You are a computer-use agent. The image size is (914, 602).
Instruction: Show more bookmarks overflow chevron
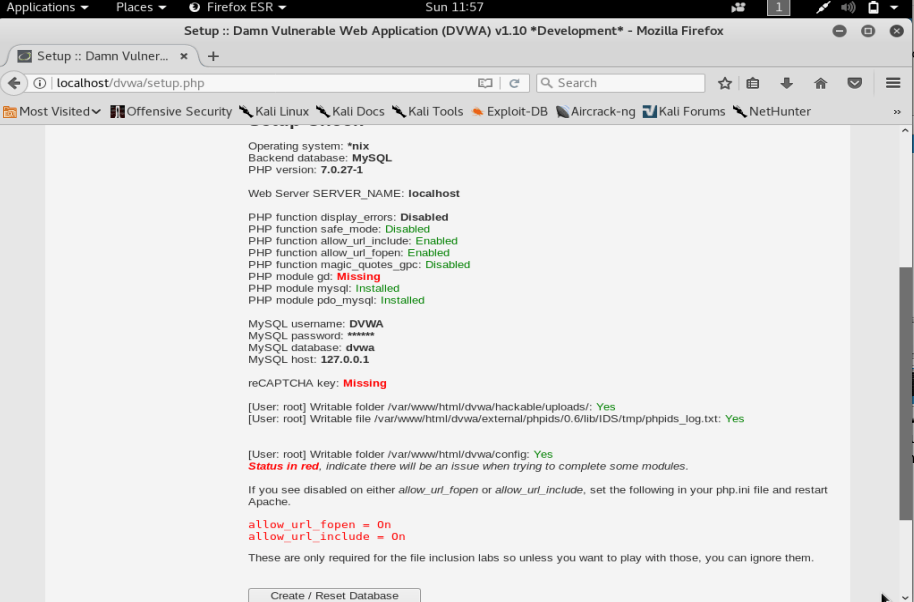pyautogui.click(x=897, y=111)
